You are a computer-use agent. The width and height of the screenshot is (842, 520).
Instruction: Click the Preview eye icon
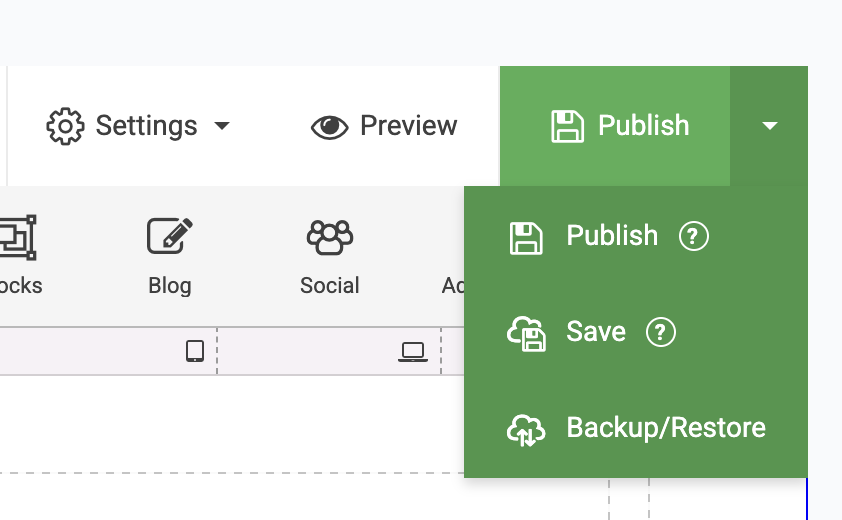tap(329, 127)
